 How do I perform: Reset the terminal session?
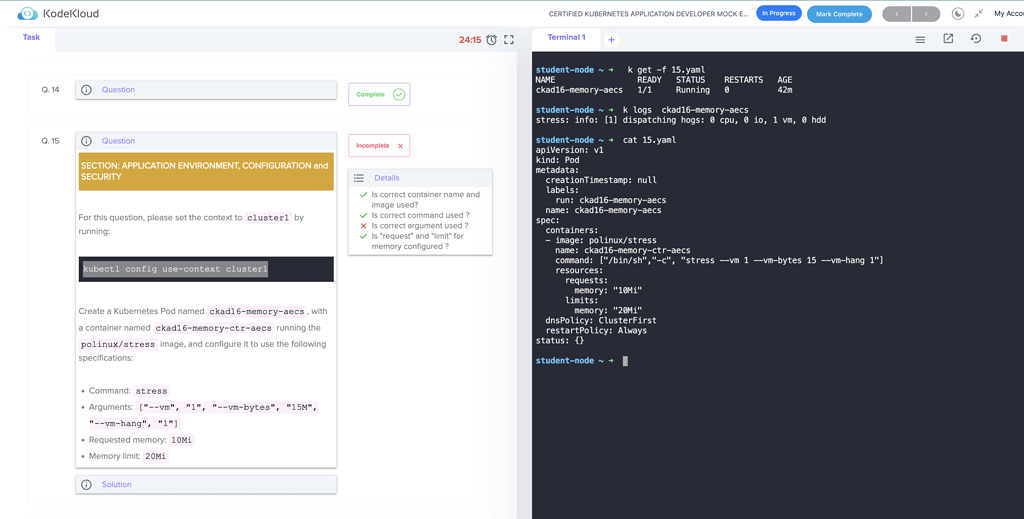pyautogui.click(x=976, y=39)
